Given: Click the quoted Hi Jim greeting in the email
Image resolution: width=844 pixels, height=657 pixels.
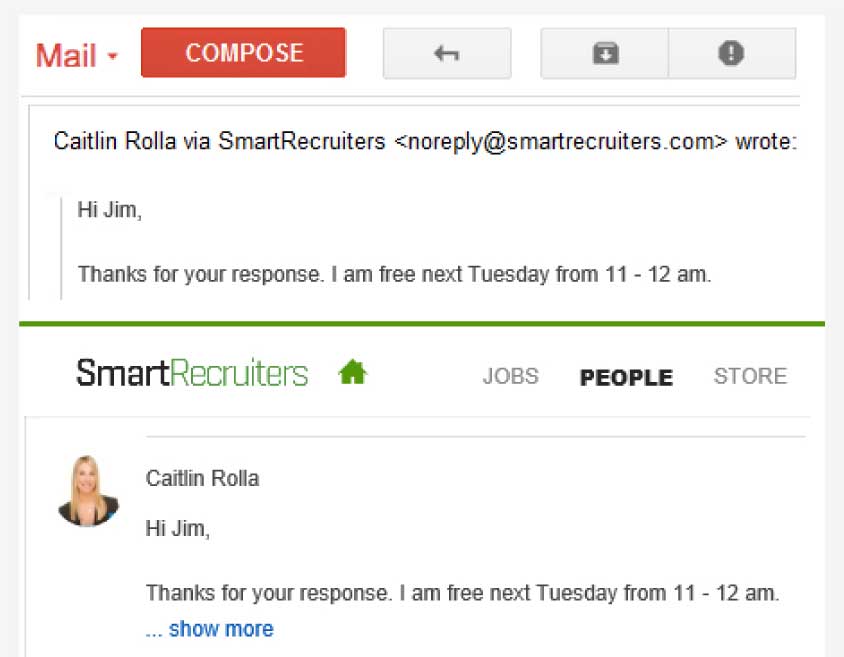Looking at the screenshot, I should pyautogui.click(x=110, y=210).
